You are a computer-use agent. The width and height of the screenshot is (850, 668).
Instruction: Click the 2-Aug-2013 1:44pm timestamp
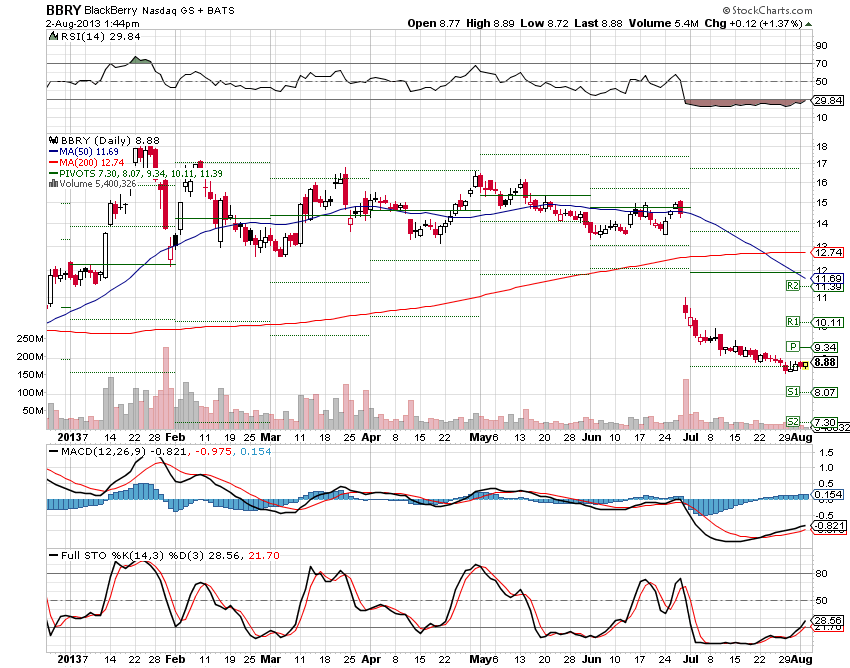[x=93, y=23]
